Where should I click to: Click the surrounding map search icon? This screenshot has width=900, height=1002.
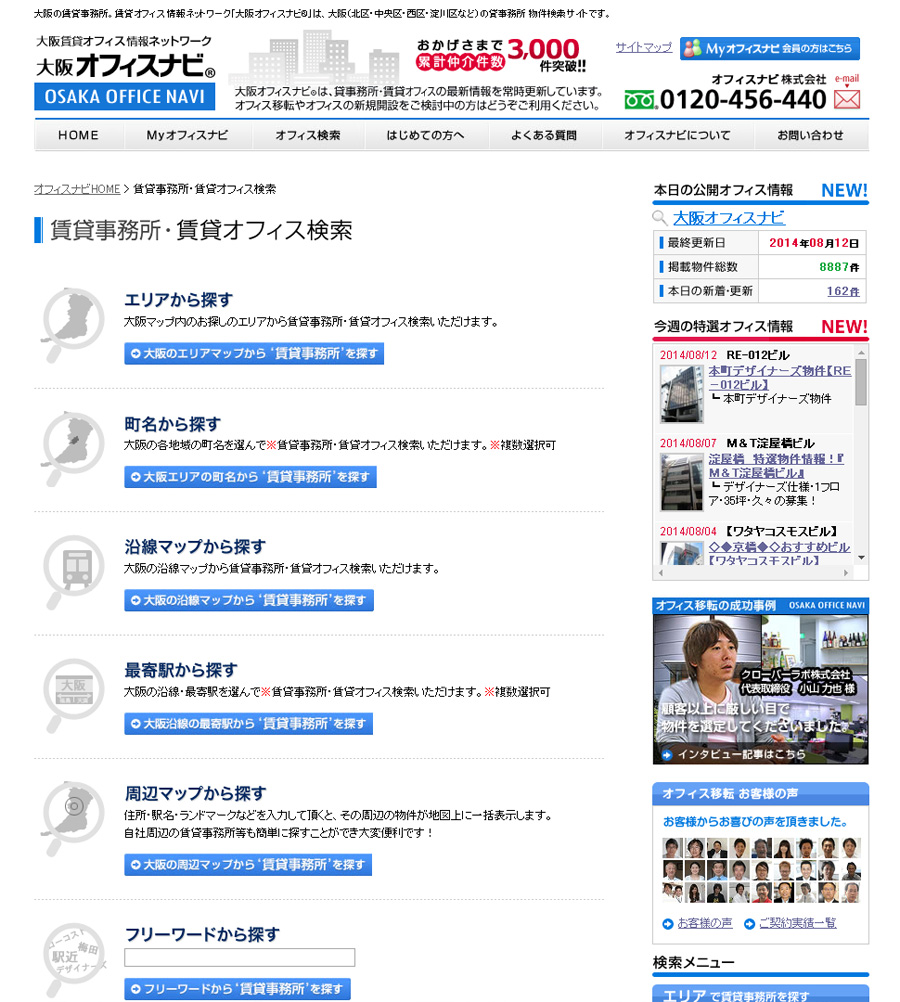coord(72,819)
